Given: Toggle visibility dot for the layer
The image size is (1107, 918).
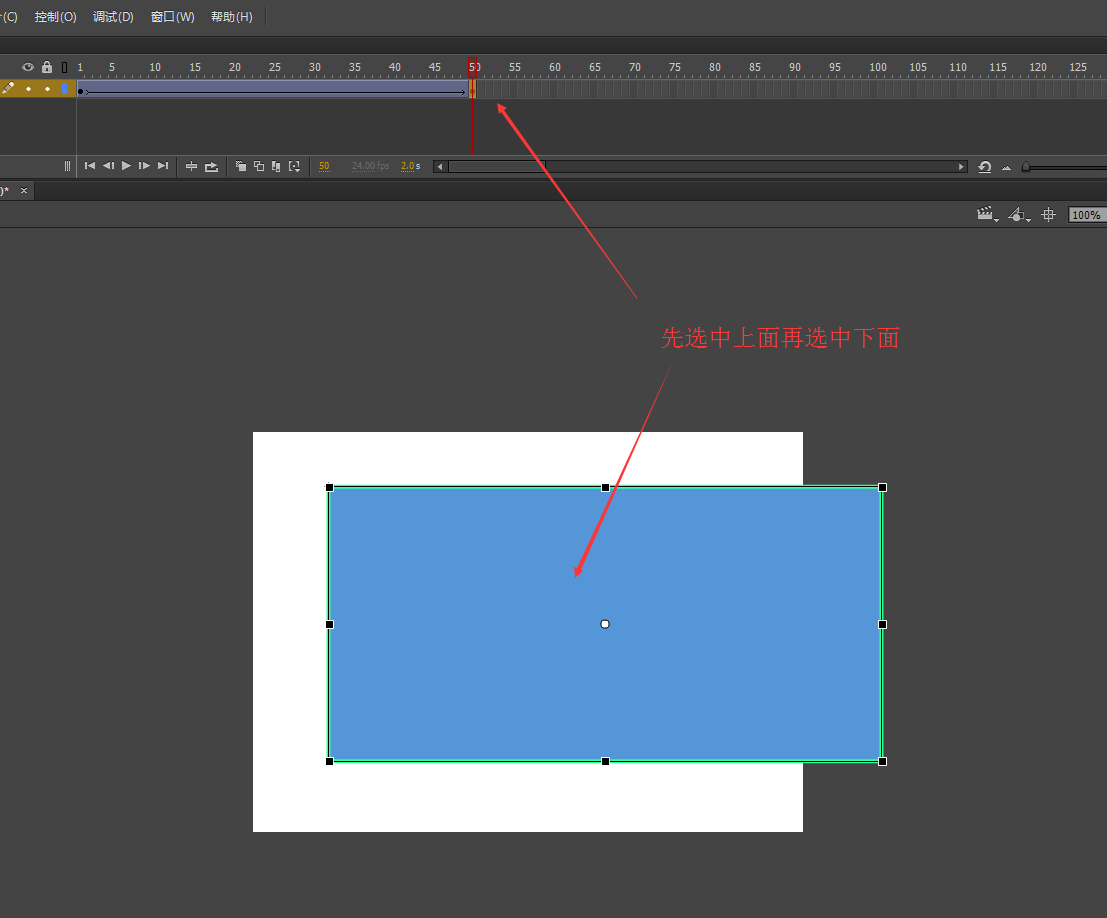Looking at the screenshot, I should point(28,89).
